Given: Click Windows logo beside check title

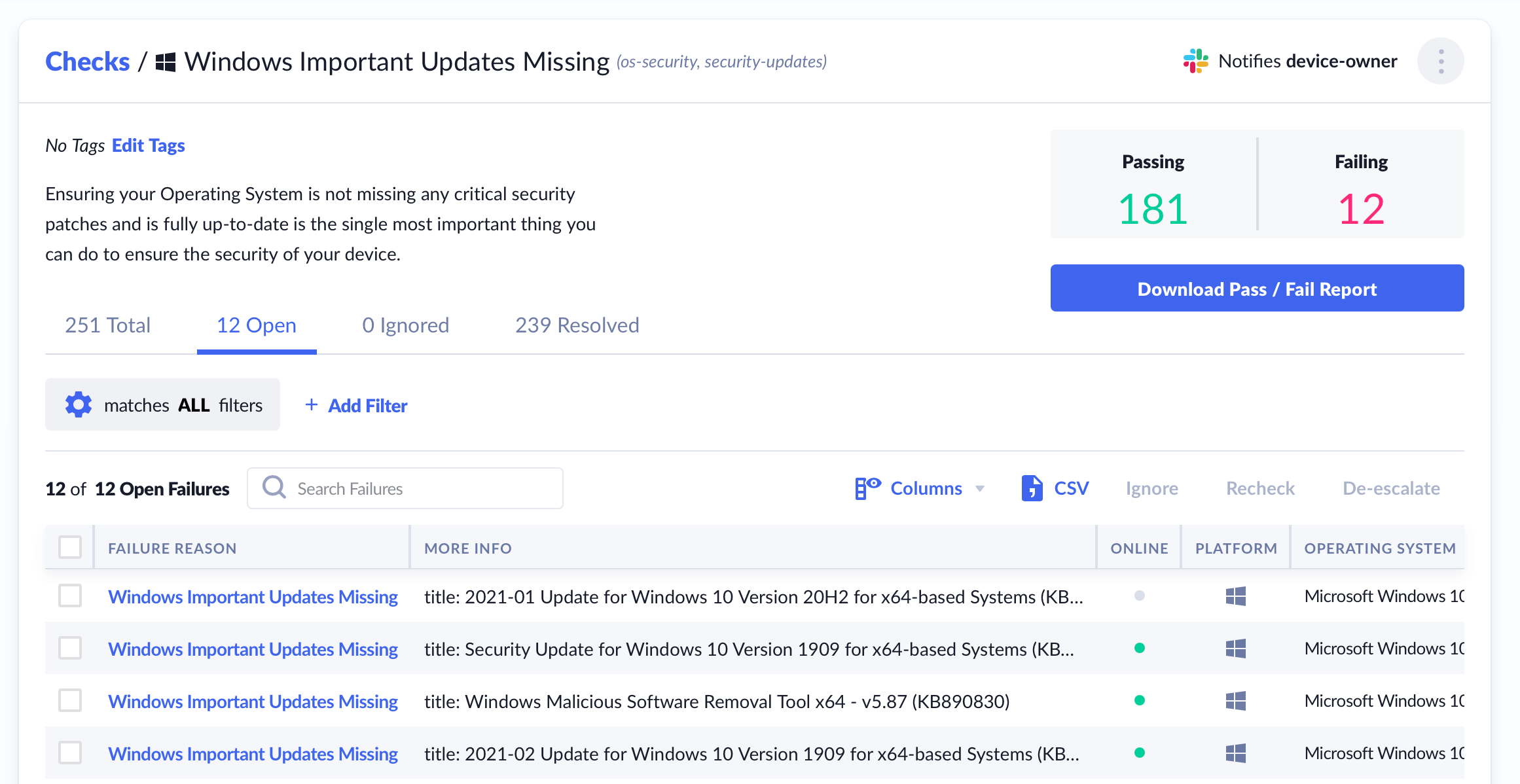Looking at the screenshot, I should click(x=166, y=62).
